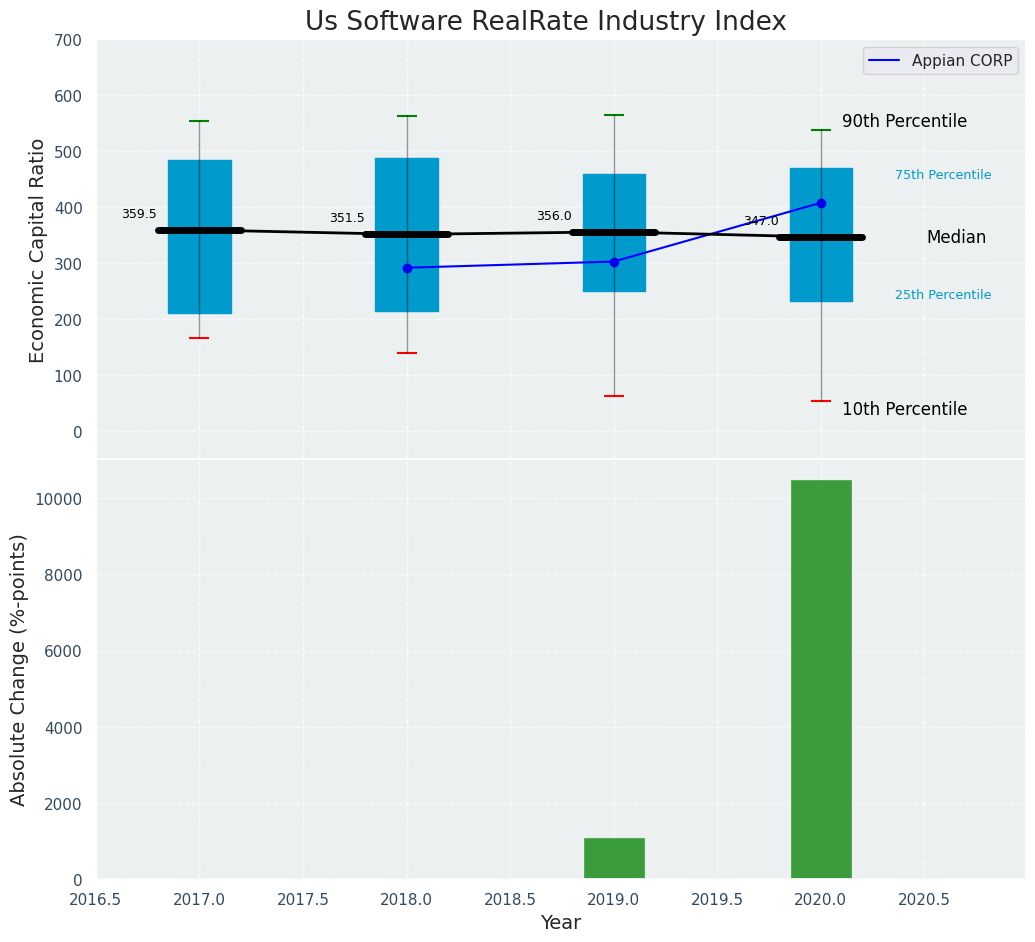The image size is (1035, 942).
Task: Click the chart title text
Action: click(x=545, y=22)
